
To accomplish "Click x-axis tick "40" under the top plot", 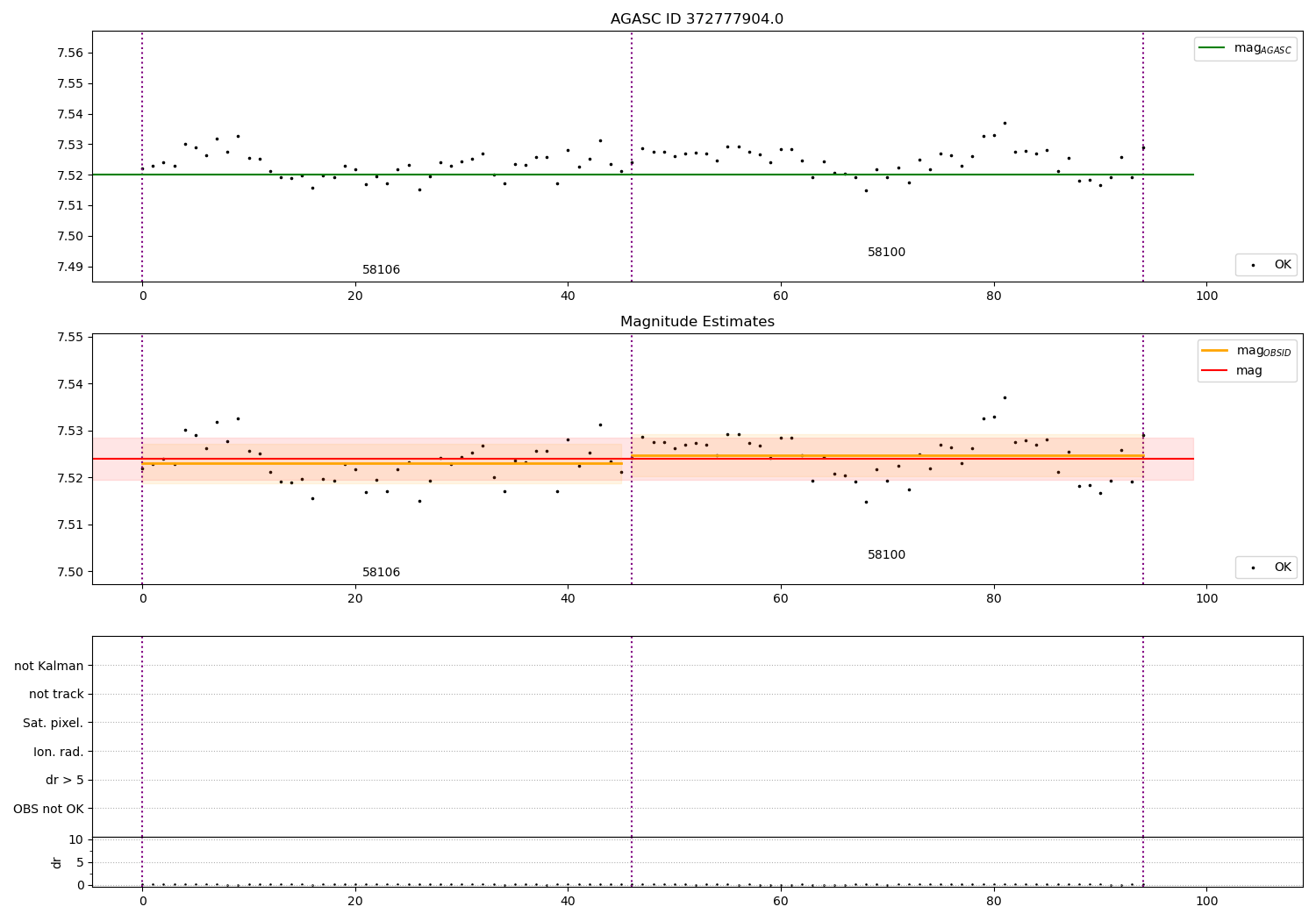I will (x=568, y=296).
